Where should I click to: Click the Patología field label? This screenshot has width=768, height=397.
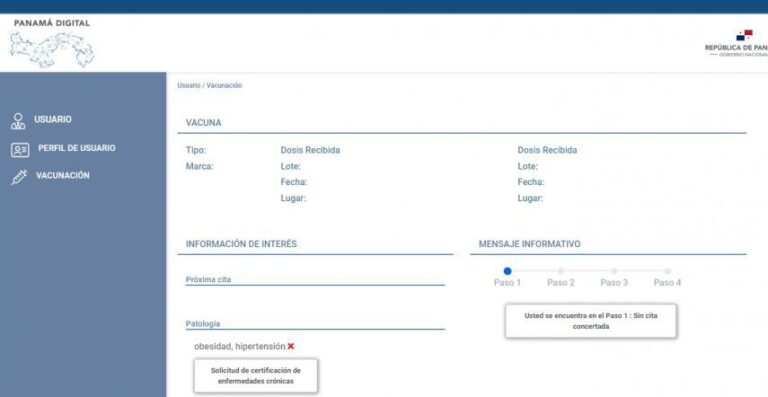point(203,324)
